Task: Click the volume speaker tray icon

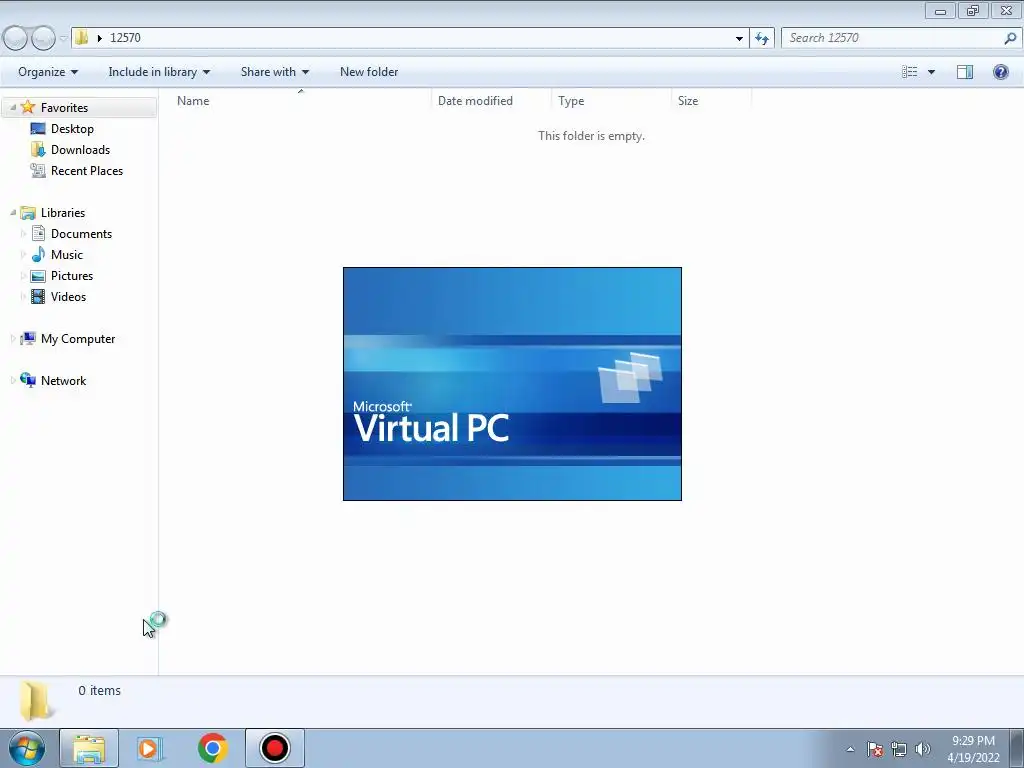Action: pyautogui.click(x=922, y=749)
